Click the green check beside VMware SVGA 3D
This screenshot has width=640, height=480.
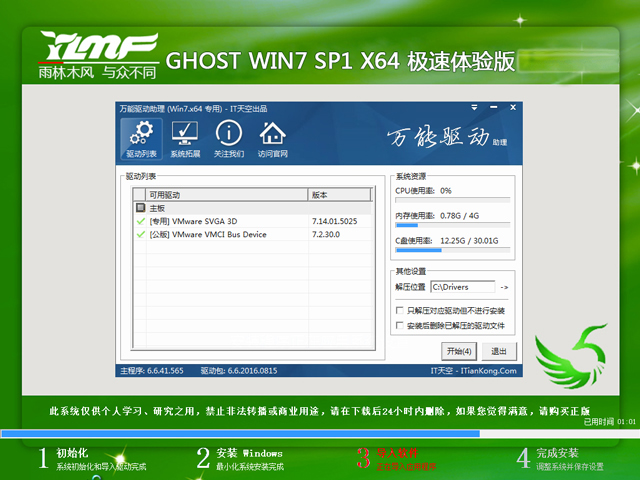tap(141, 220)
